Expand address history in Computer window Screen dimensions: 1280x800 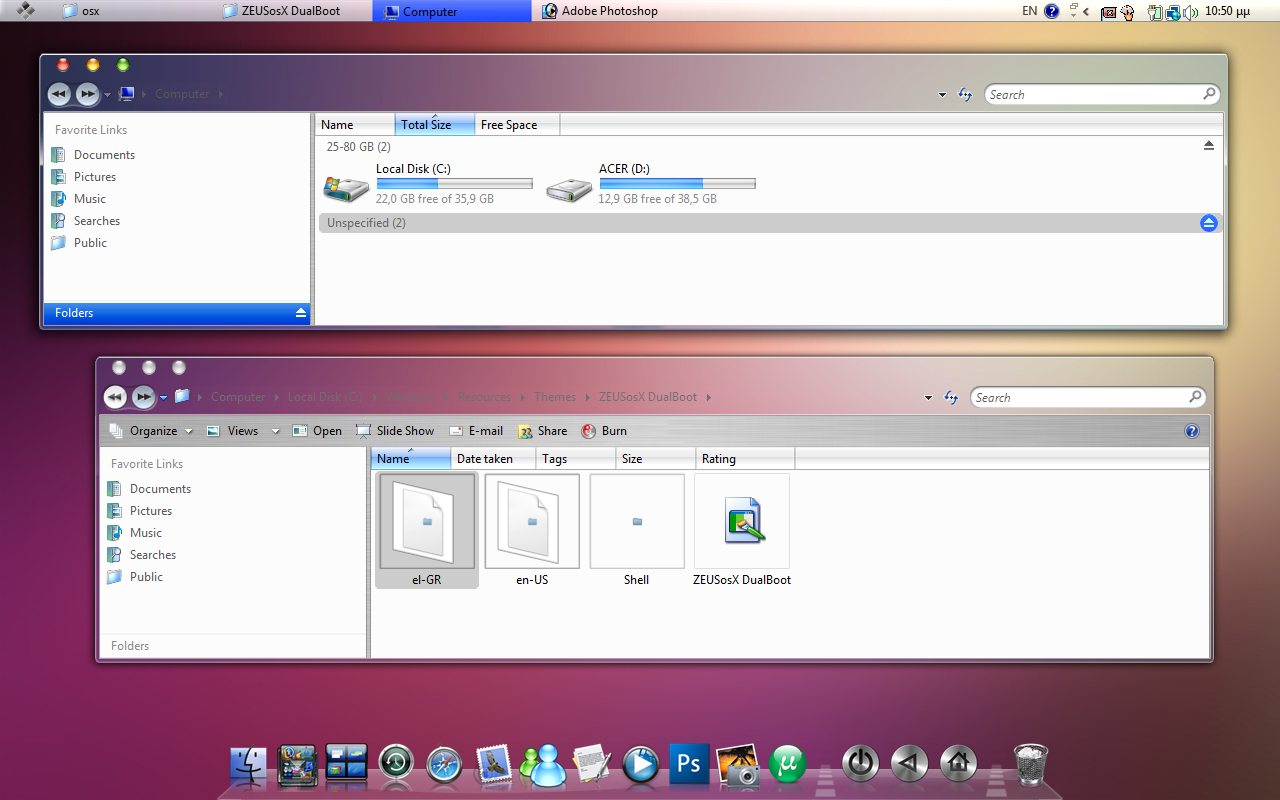(x=942, y=95)
